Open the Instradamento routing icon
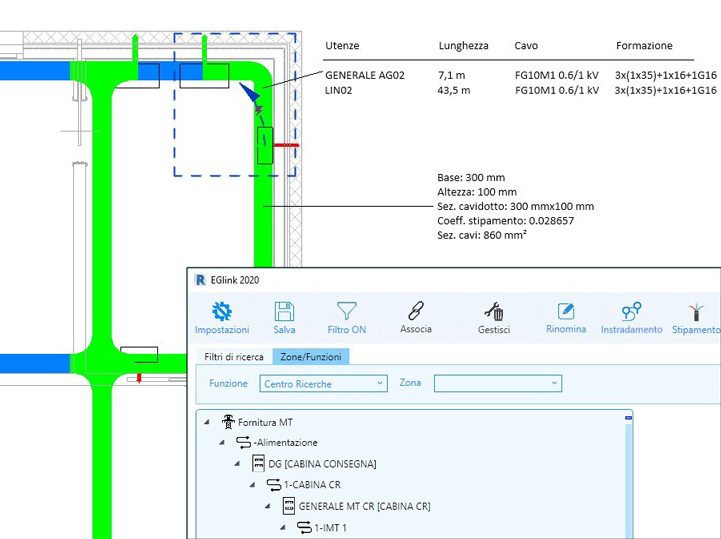The width and height of the screenshot is (721, 539). coord(631,311)
